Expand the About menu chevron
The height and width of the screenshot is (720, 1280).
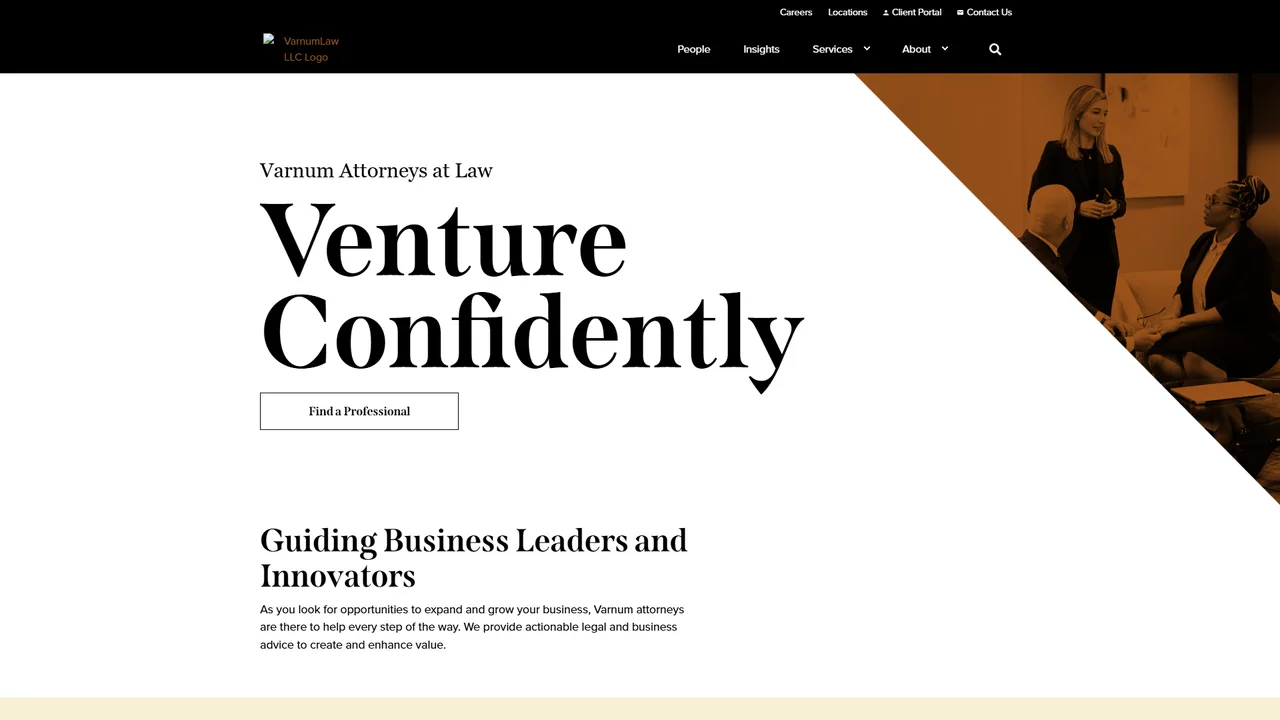(945, 48)
